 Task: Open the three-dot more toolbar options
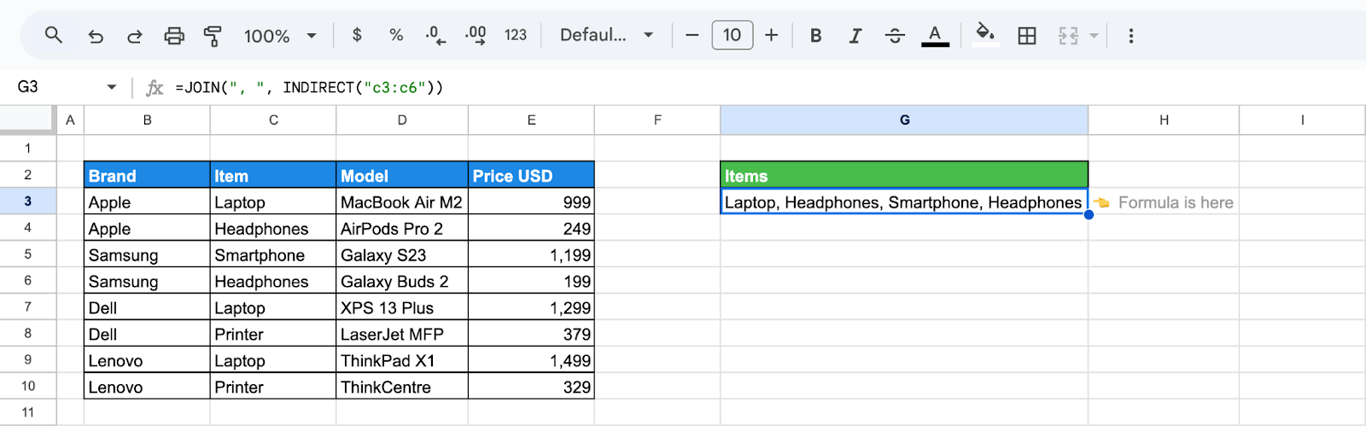[1131, 36]
